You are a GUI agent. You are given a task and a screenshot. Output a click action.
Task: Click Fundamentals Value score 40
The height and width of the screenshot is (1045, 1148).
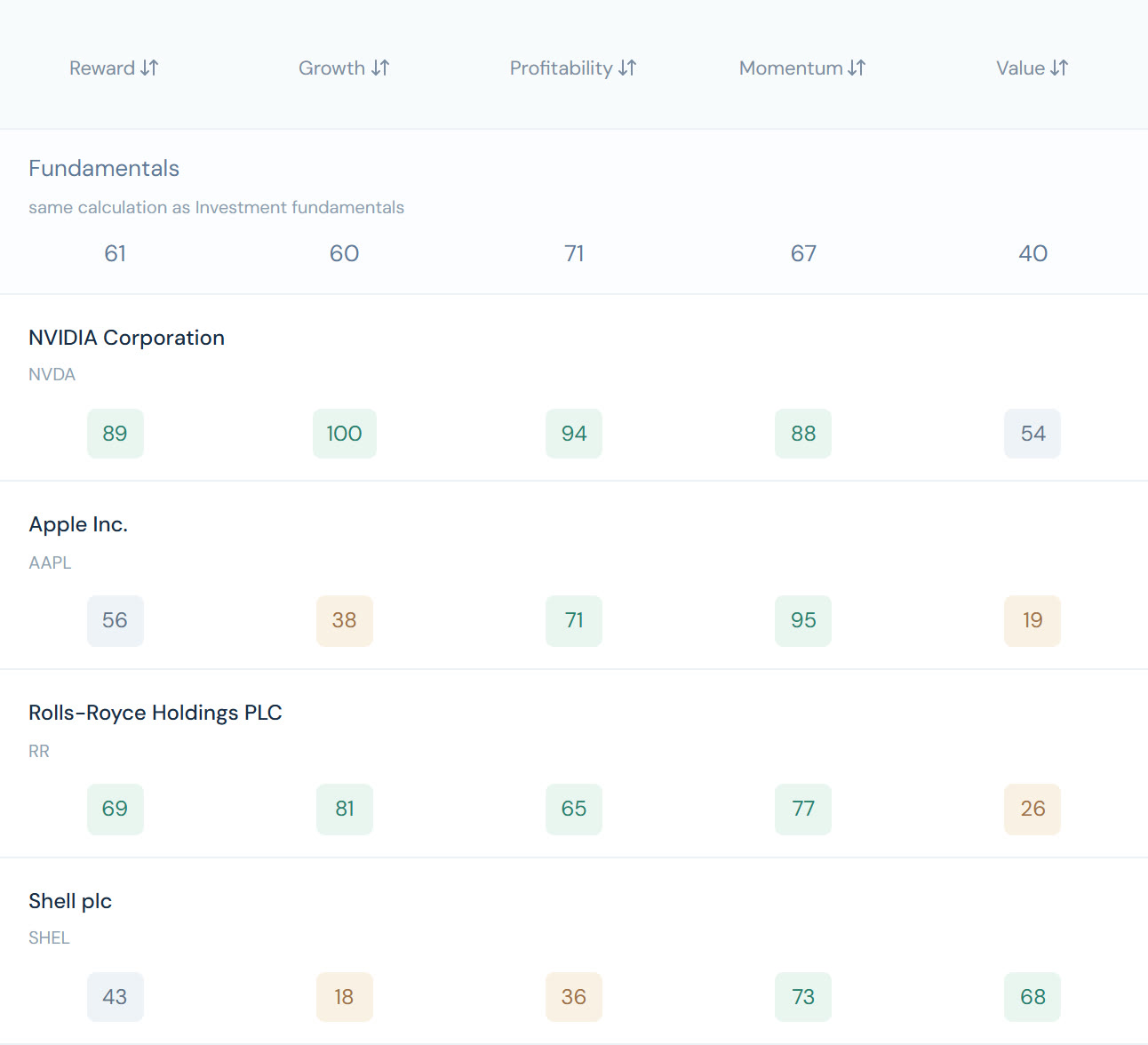(x=1032, y=253)
